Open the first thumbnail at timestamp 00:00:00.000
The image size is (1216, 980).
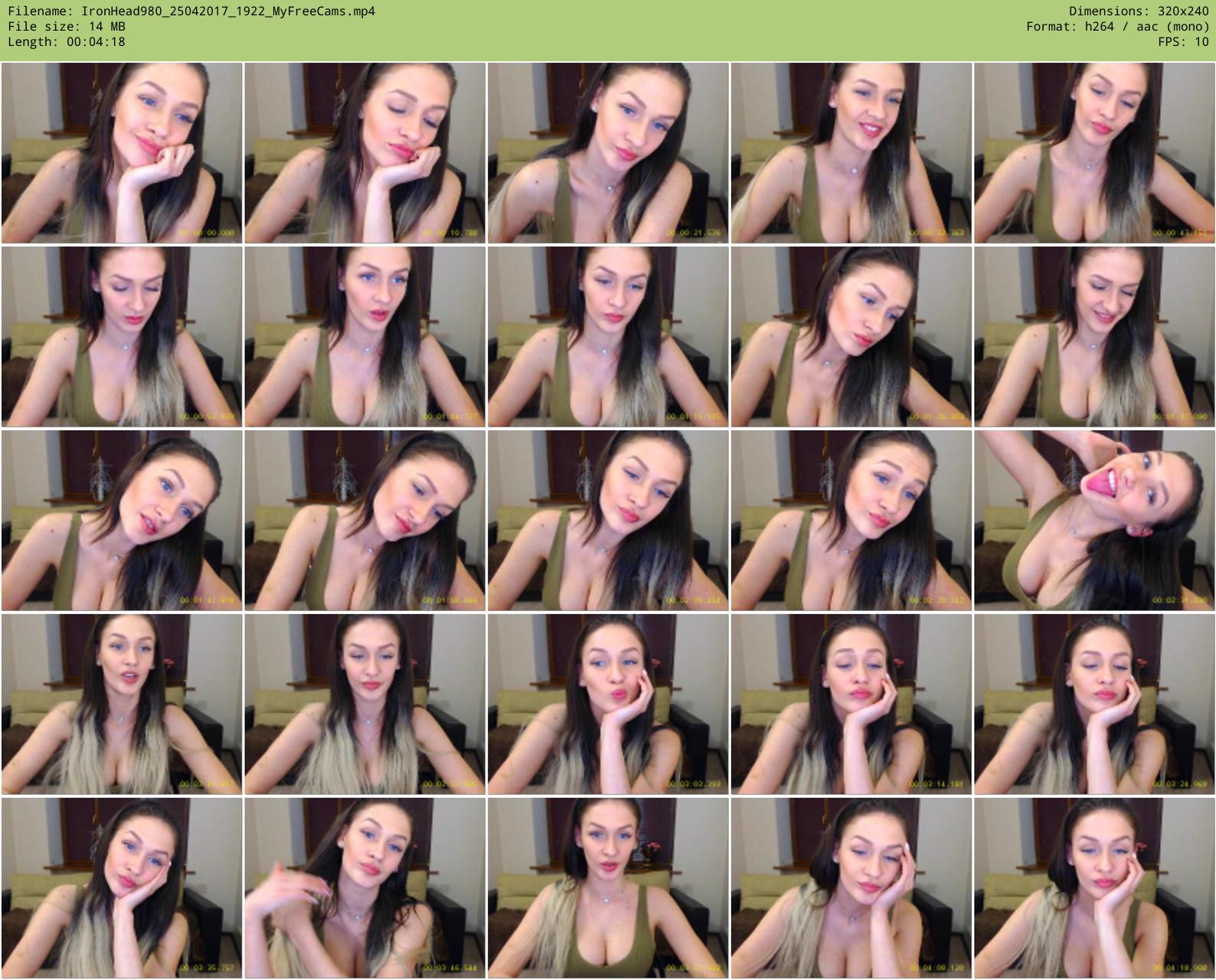[x=122, y=153]
